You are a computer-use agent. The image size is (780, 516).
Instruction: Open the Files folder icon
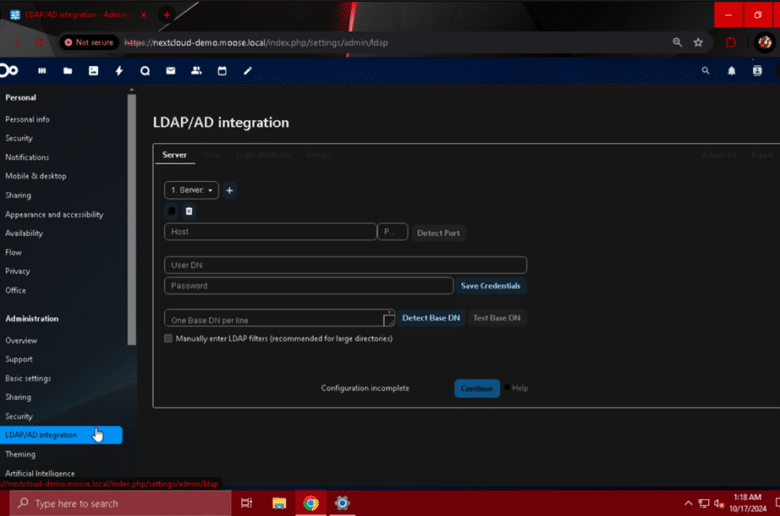68,71
